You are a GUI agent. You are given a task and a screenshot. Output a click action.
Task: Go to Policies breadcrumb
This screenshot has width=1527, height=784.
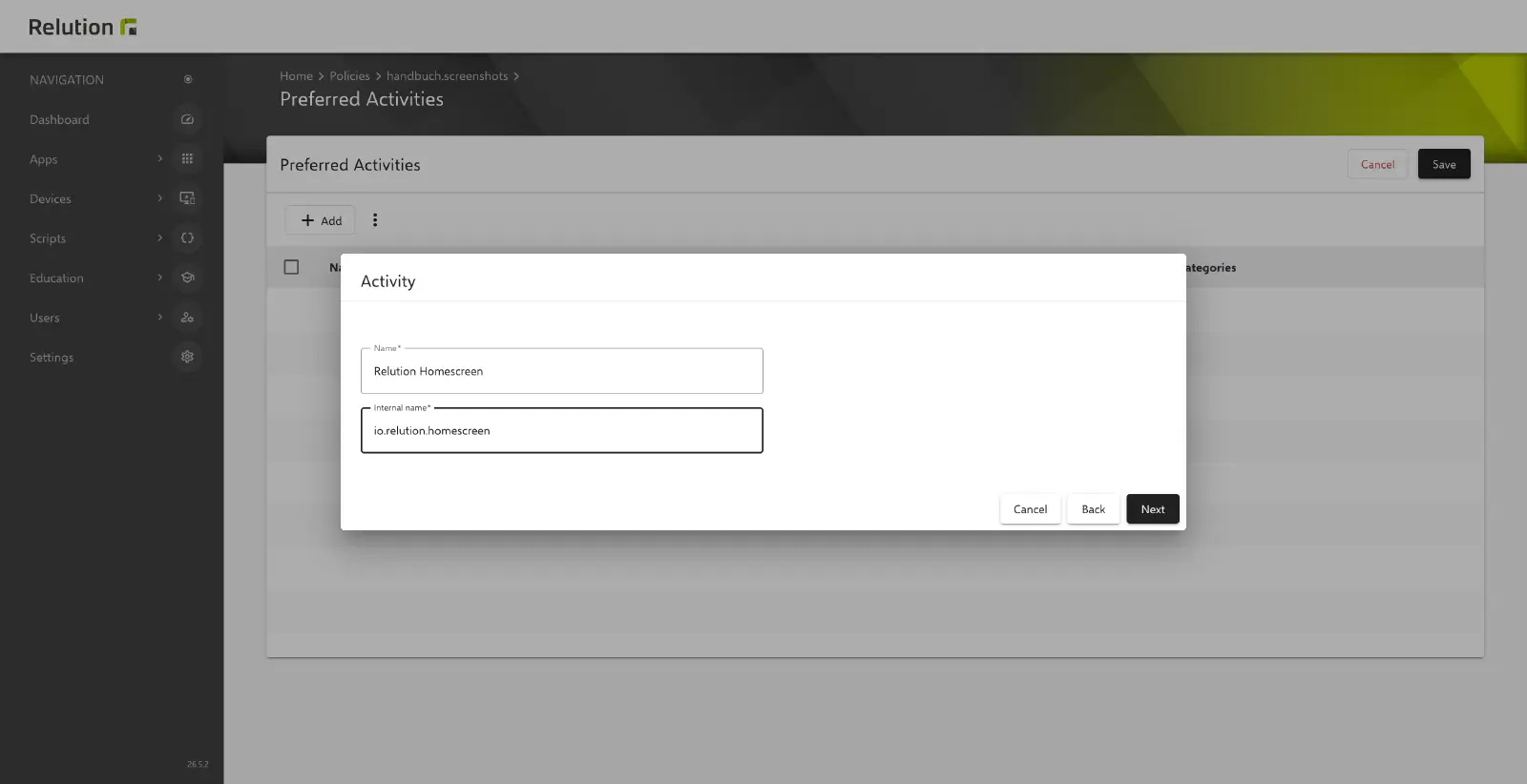pos(349,76)
